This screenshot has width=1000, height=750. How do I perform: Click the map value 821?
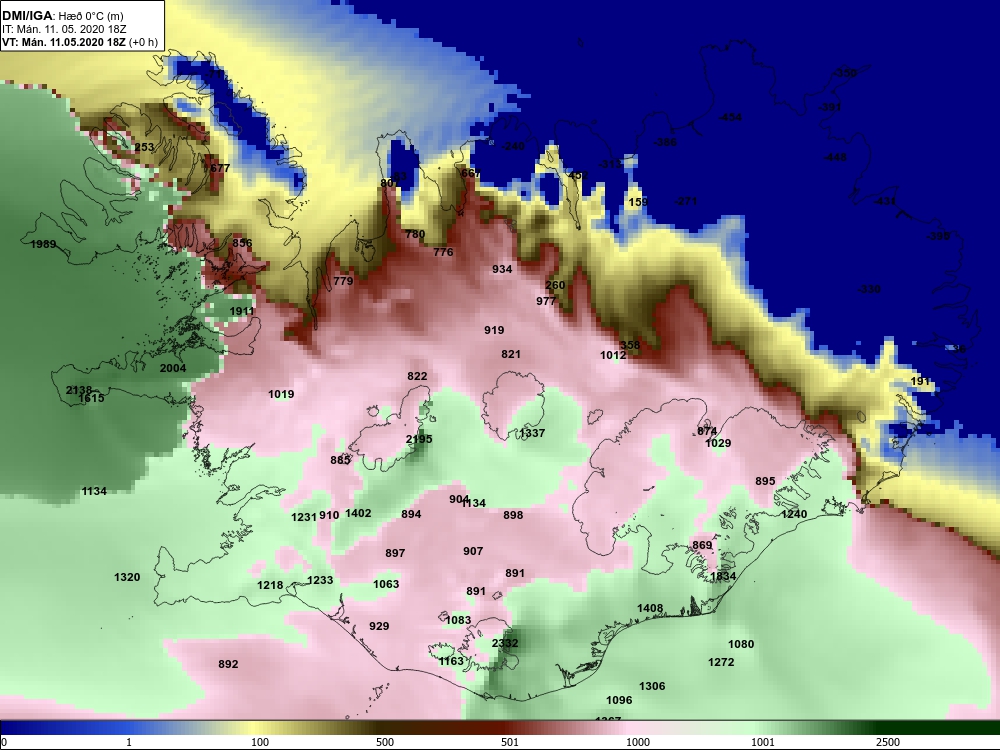point(511,354)
